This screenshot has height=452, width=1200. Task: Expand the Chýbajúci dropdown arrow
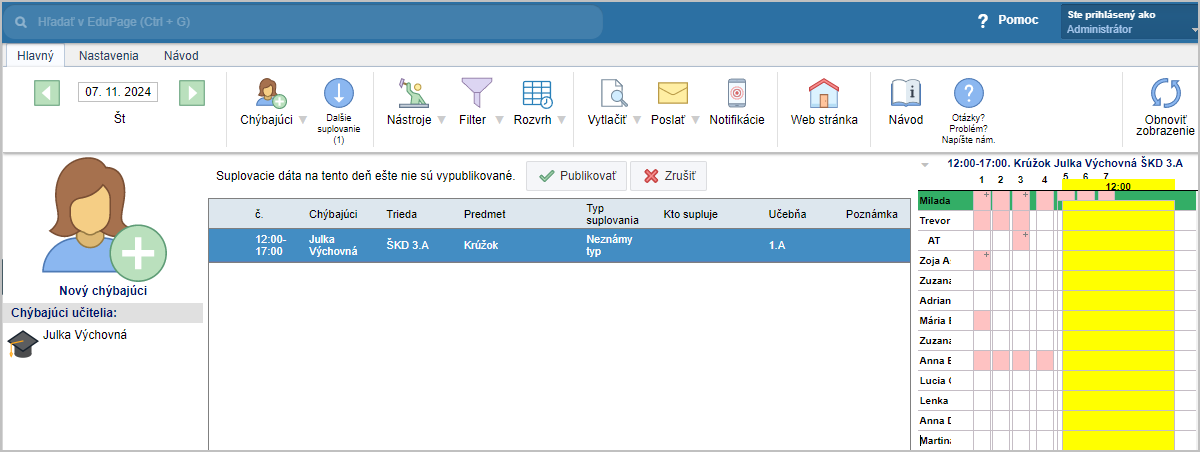303,120
